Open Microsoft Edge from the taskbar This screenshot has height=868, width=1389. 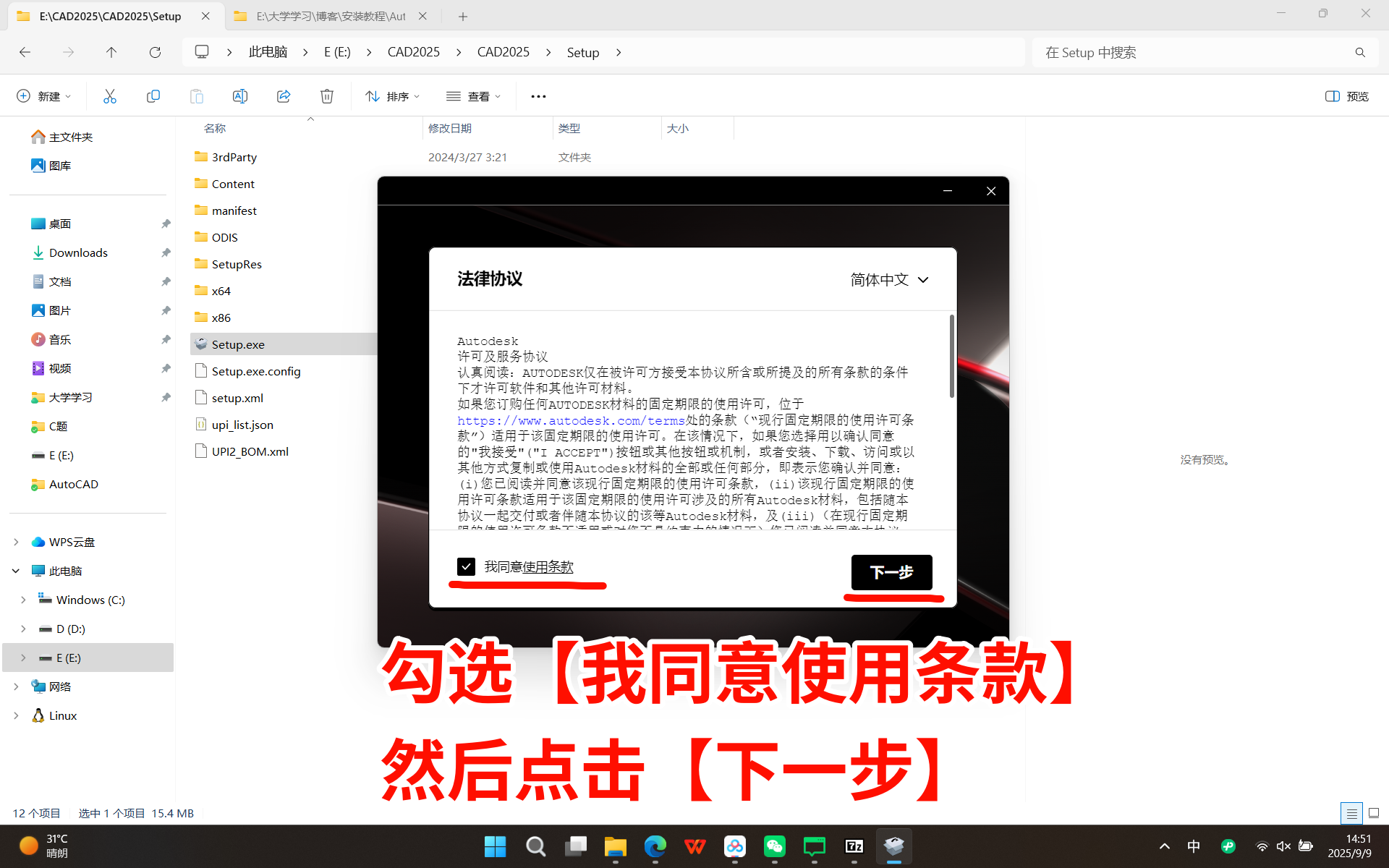coord(655,846)
